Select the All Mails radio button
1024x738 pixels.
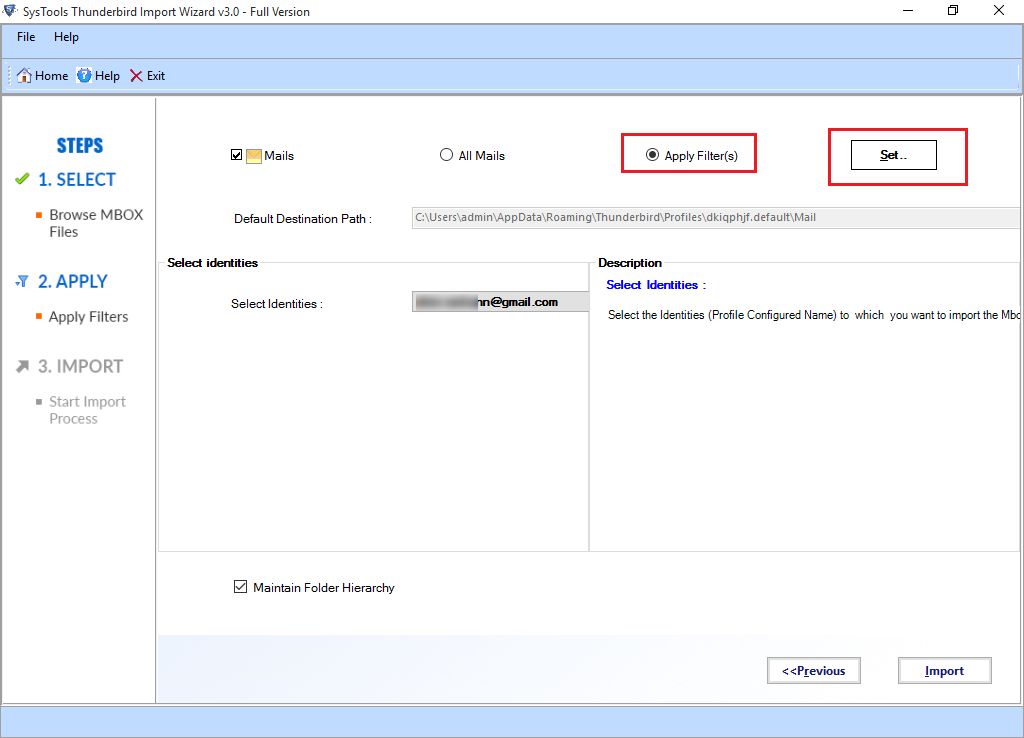tap(446, 155)
